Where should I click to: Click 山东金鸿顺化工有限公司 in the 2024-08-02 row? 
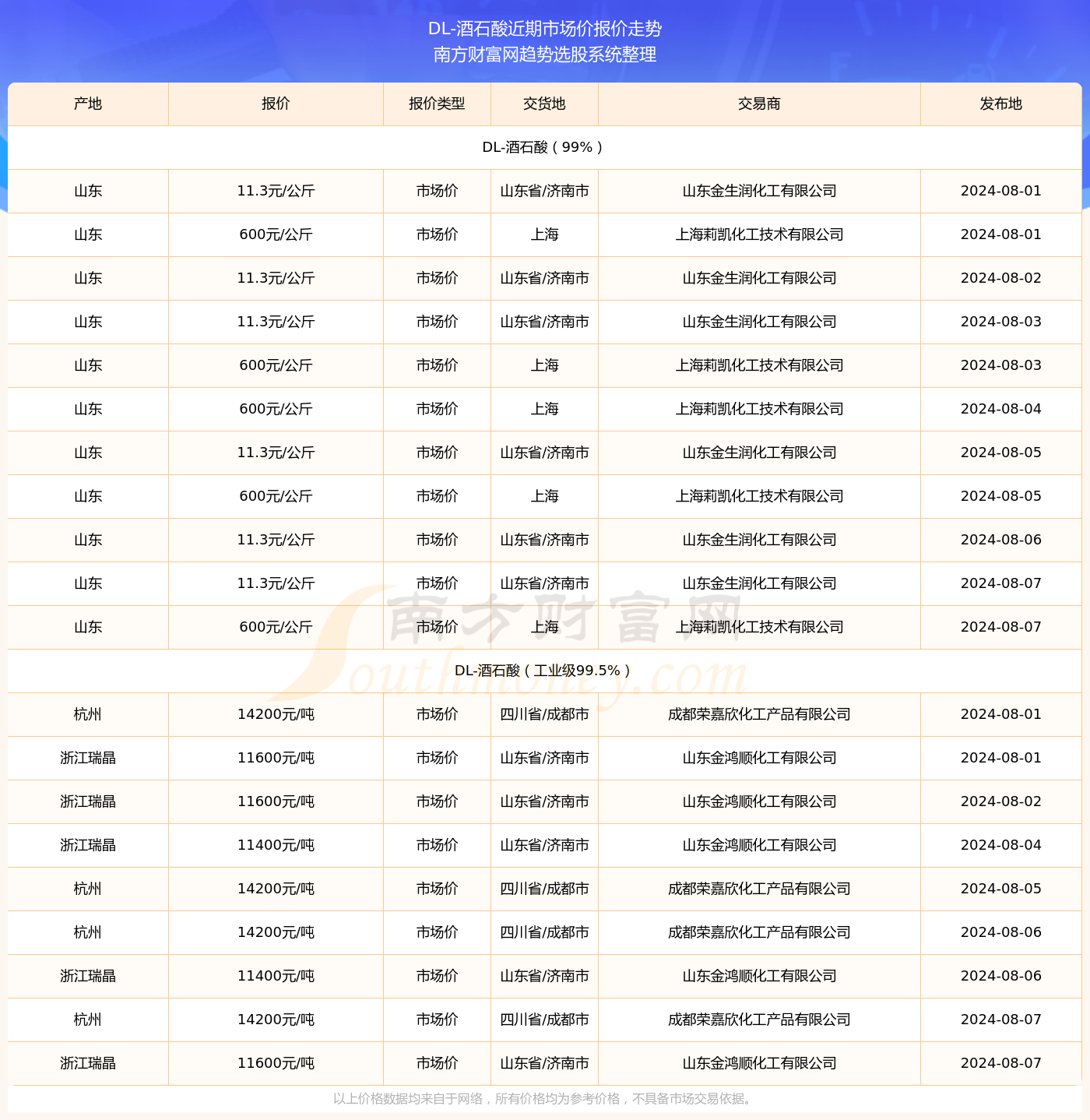[x=759, y=801]
